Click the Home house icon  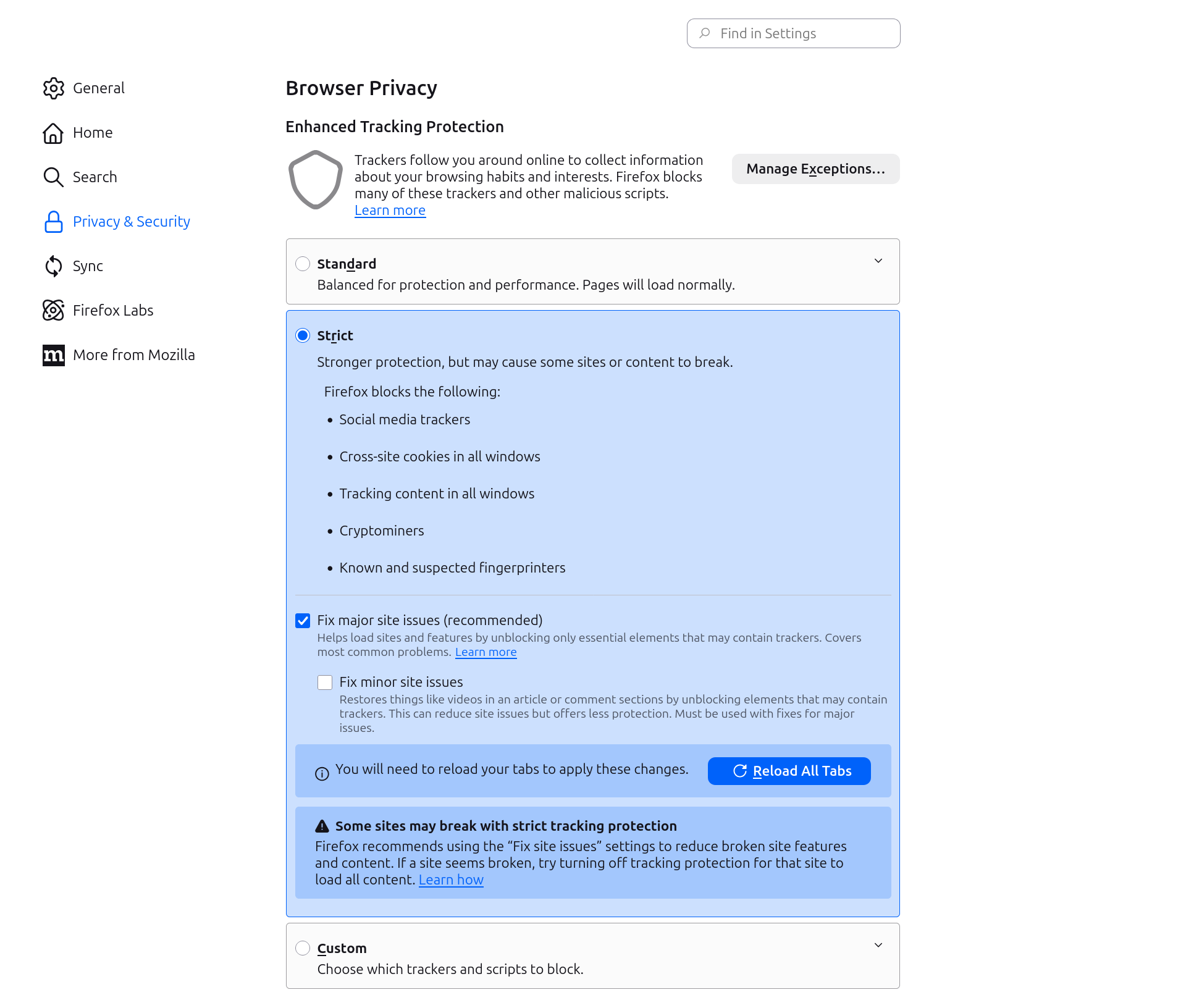point(54,133)
